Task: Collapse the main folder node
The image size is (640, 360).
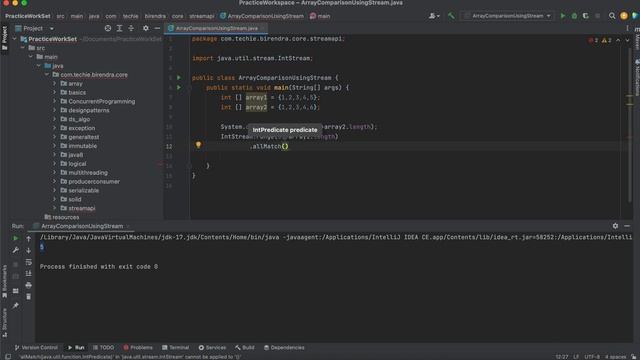Action: click(31, 57)
